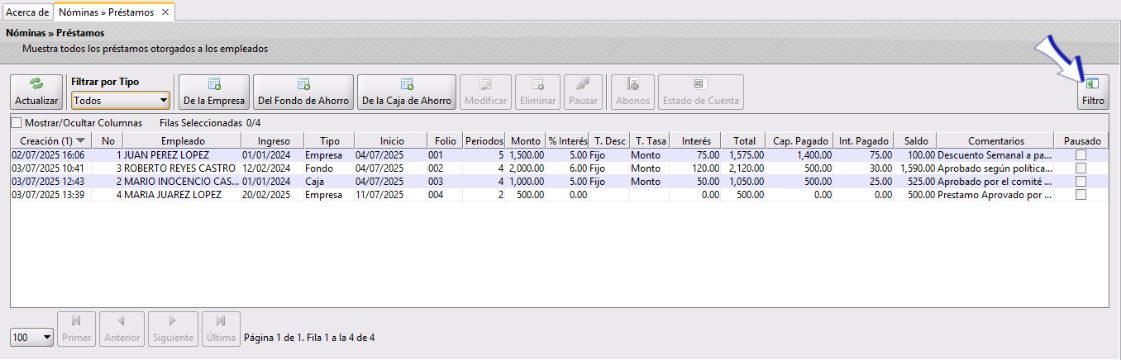Select the MARIO INOCENCIO CAS... employee cell

coord(182,181)
